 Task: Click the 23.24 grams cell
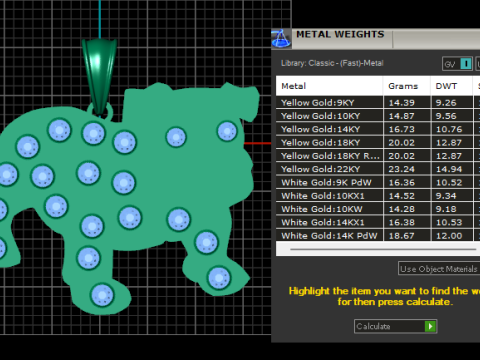tap(407, 169)
